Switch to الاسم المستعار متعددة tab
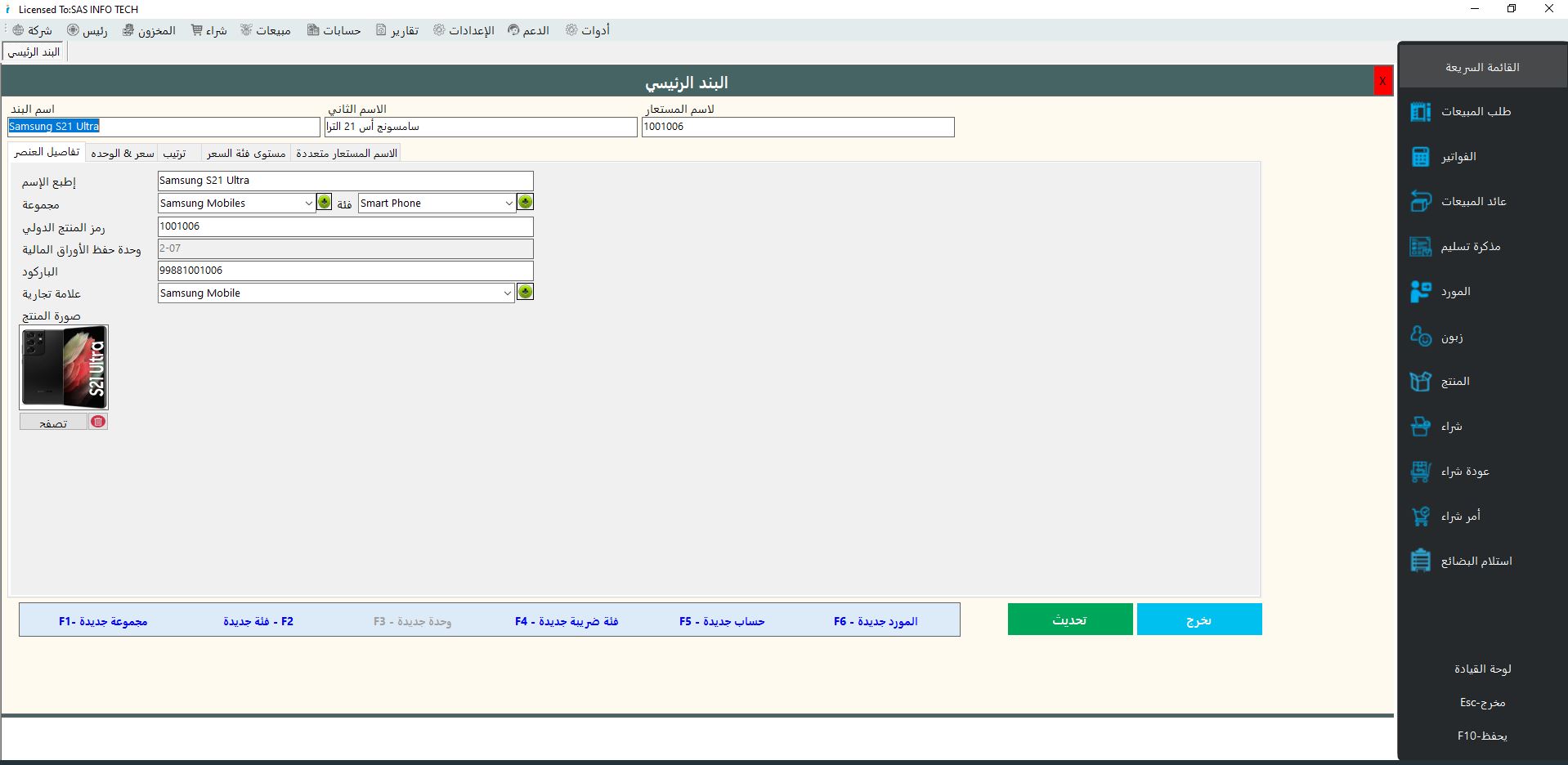Image resolution: width=1568 pixels, height=765 pixels. (347, 153)
